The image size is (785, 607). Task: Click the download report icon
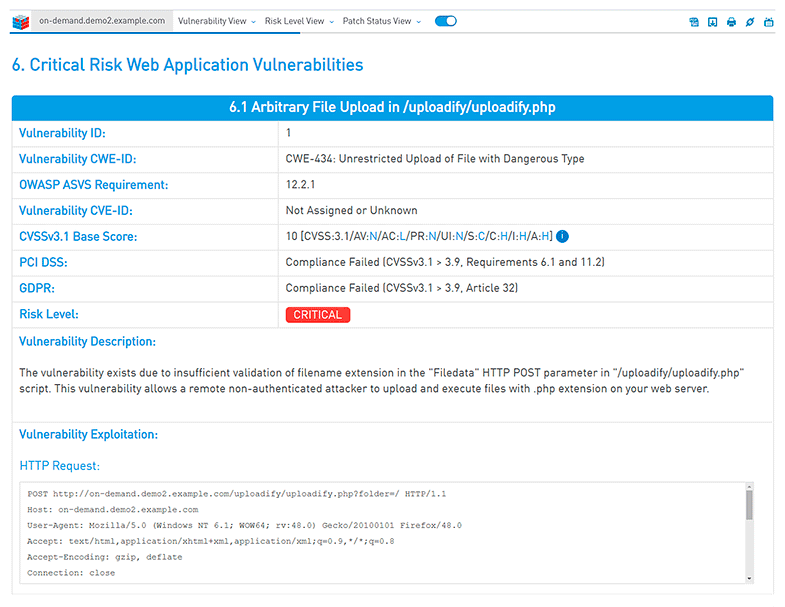click(x=712, y=22)
